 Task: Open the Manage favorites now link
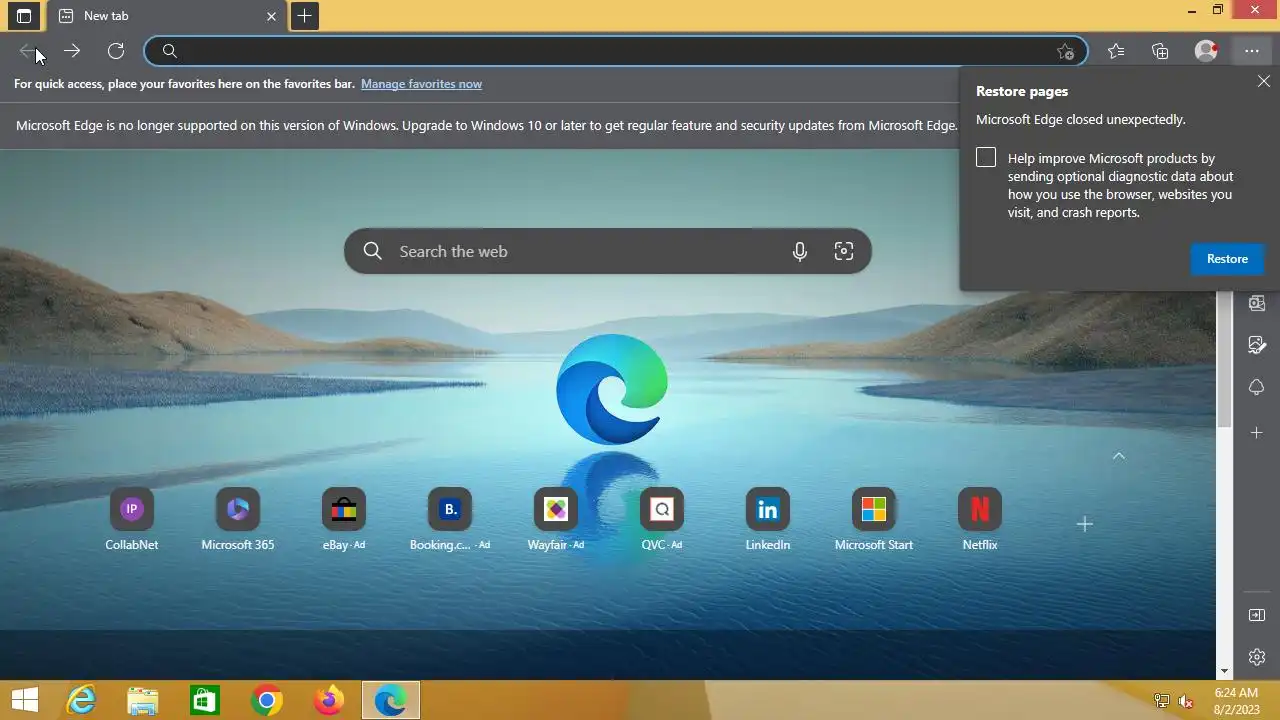point(421,84)
